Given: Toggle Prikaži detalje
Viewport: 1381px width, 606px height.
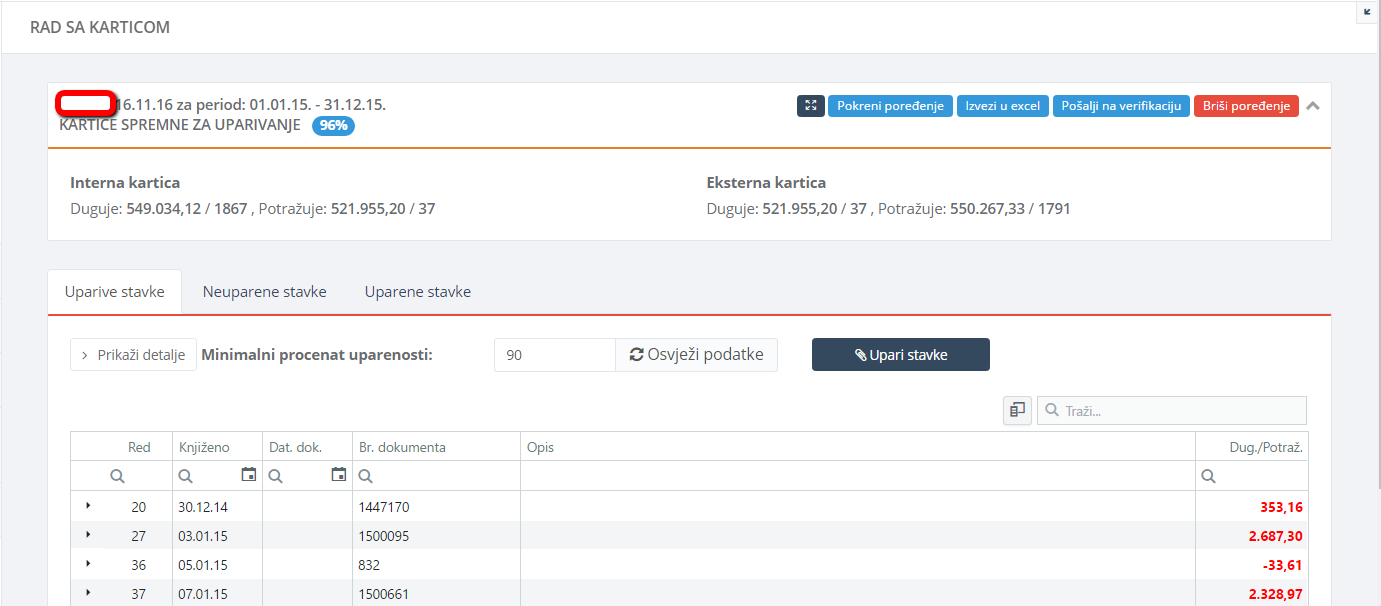Looking at the screenshot, I should tap(133, 355).
